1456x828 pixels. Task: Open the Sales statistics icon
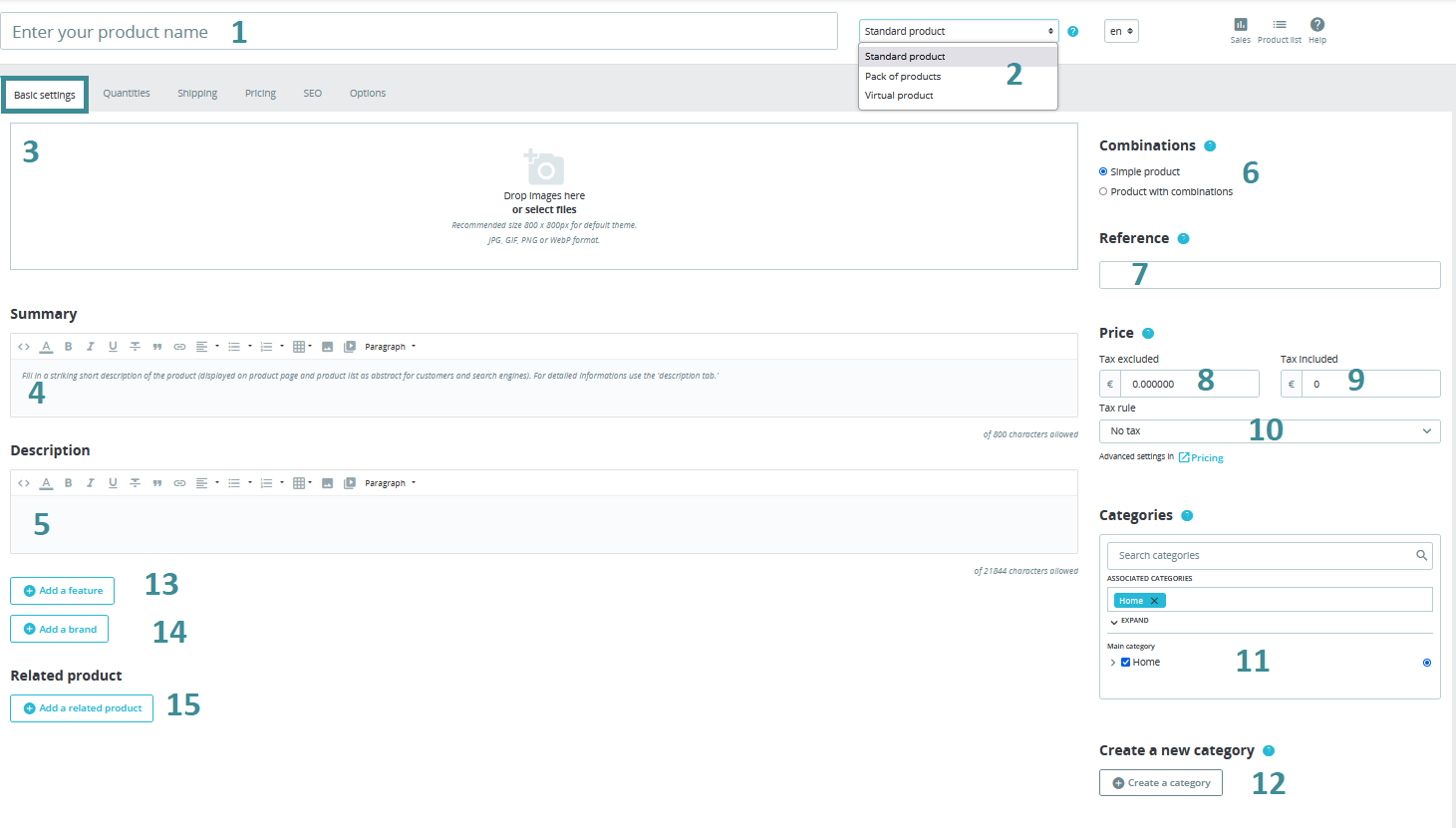click(x=1240, y=25)
